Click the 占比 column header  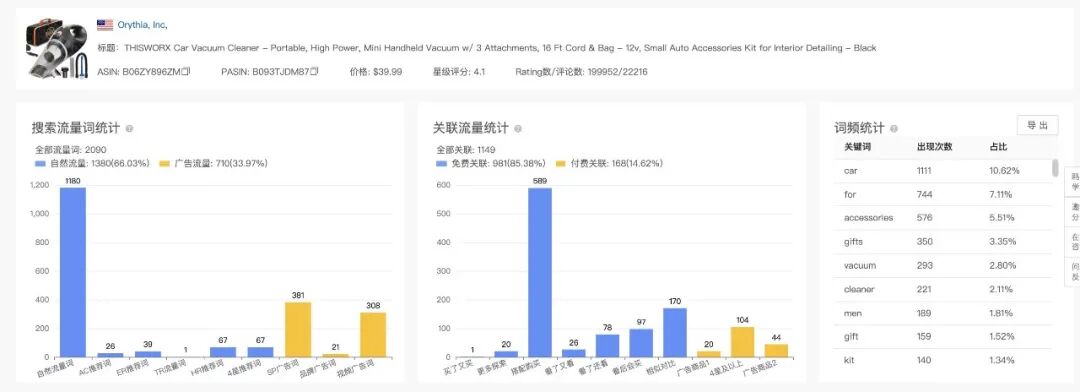[x=999, y=147]
